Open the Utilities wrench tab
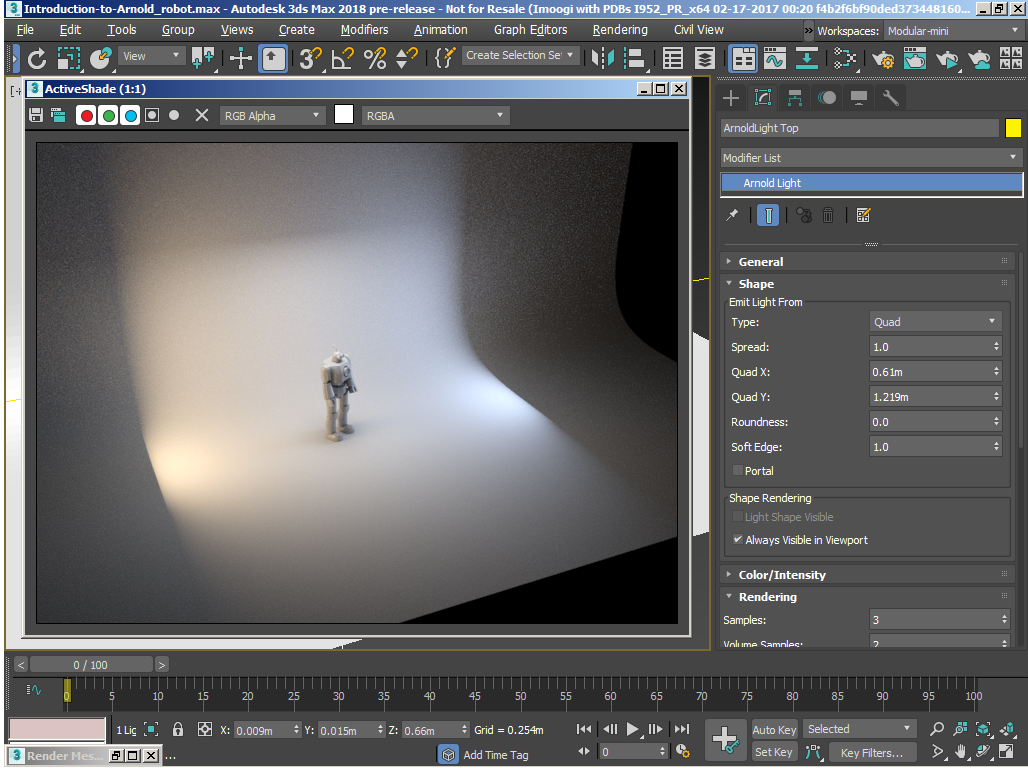 tap(890, 97)
